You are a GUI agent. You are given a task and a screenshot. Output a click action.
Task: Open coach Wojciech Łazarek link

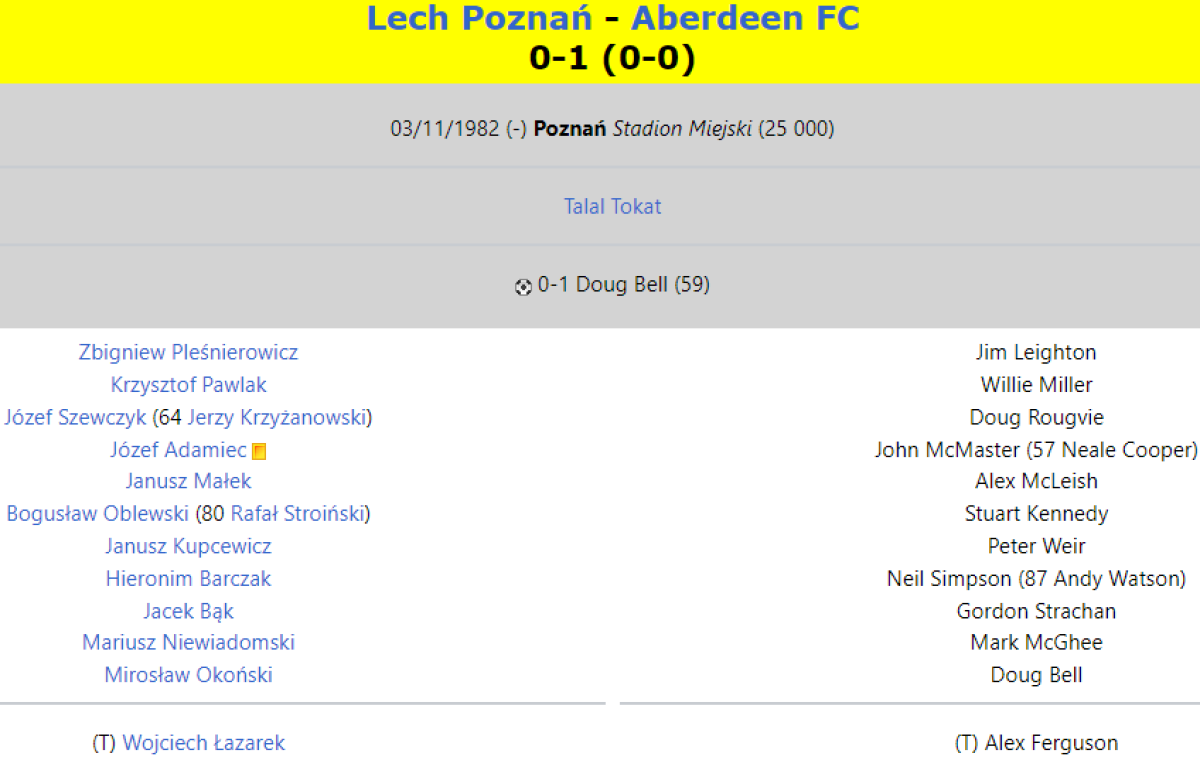pos(203,743)
